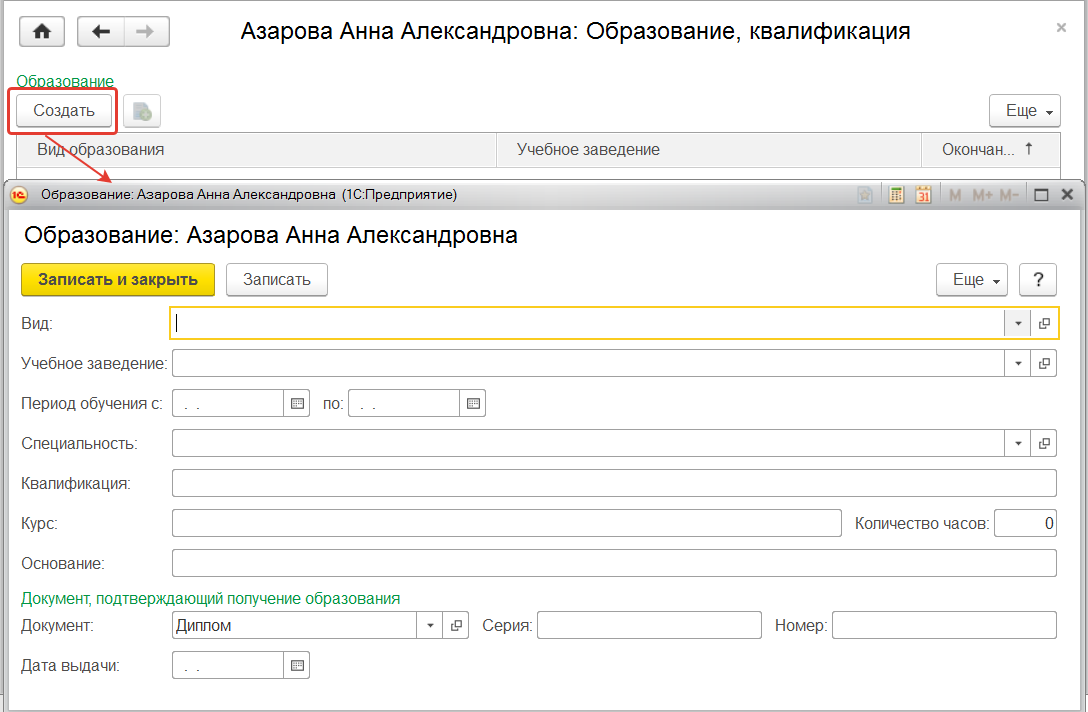Open the calendar icon in title bar
This screenshot has width=1088, height=712.
pyautogui.click(x=923, y=195)
